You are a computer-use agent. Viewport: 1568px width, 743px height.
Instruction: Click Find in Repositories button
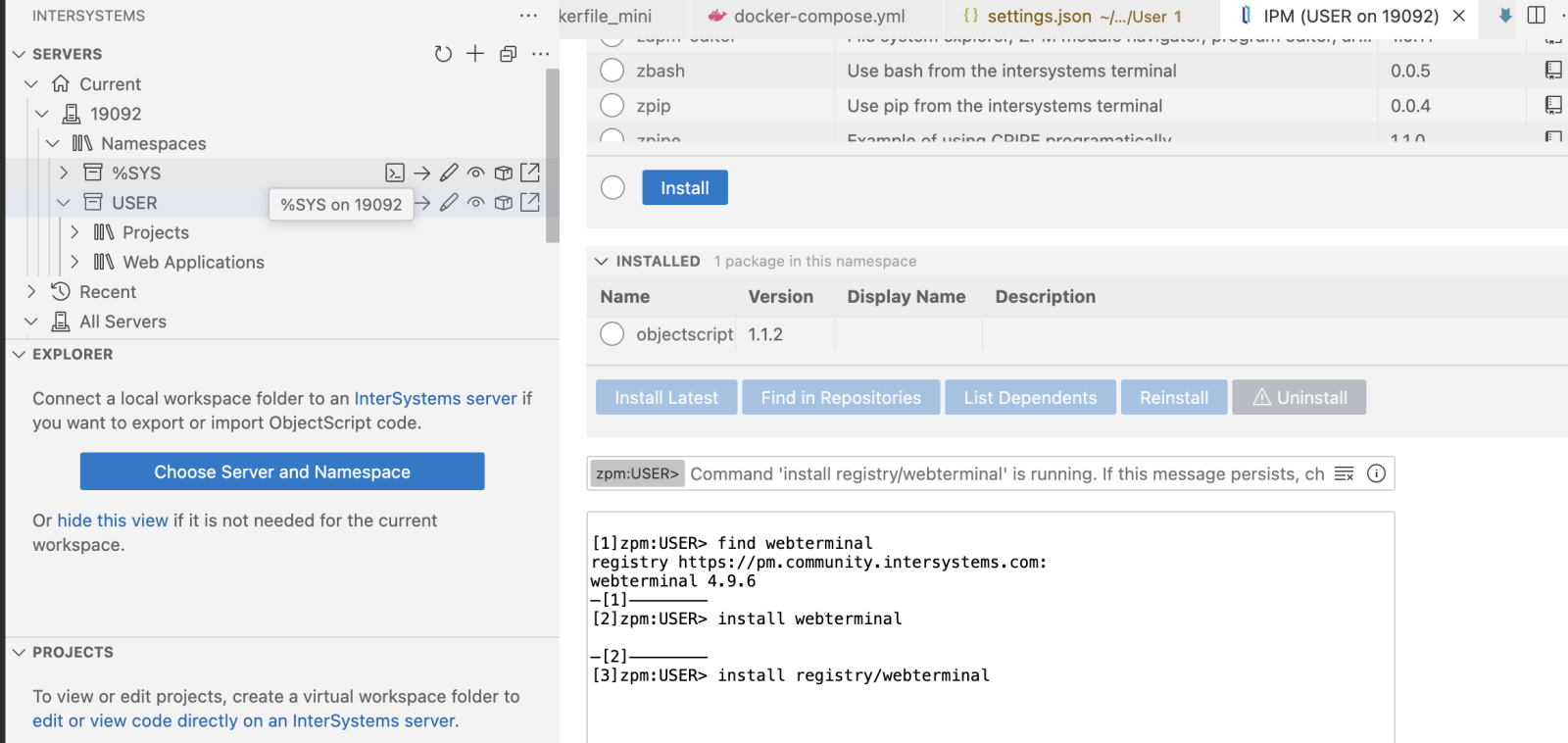pos(841,397)
